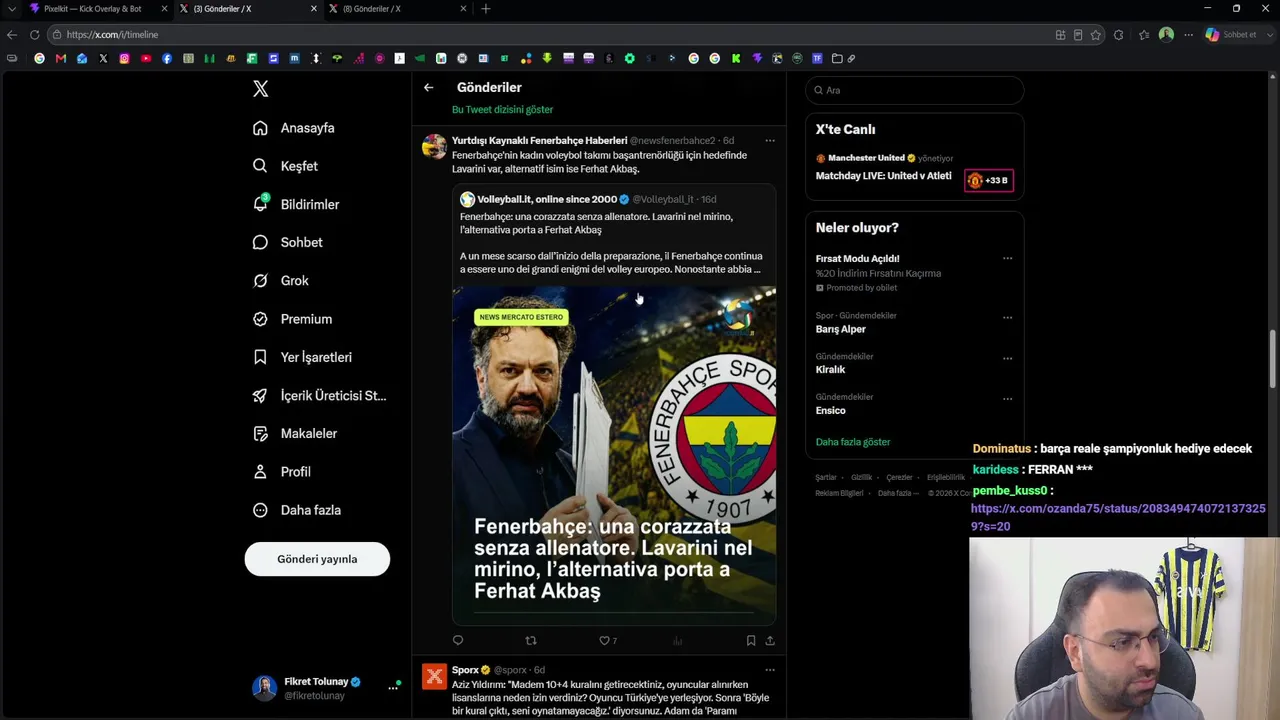Viewport: 1280px width, 720px height.
Task: Open the Fenerbahçe Lavarini article image
Action: [x=614, y=456]
